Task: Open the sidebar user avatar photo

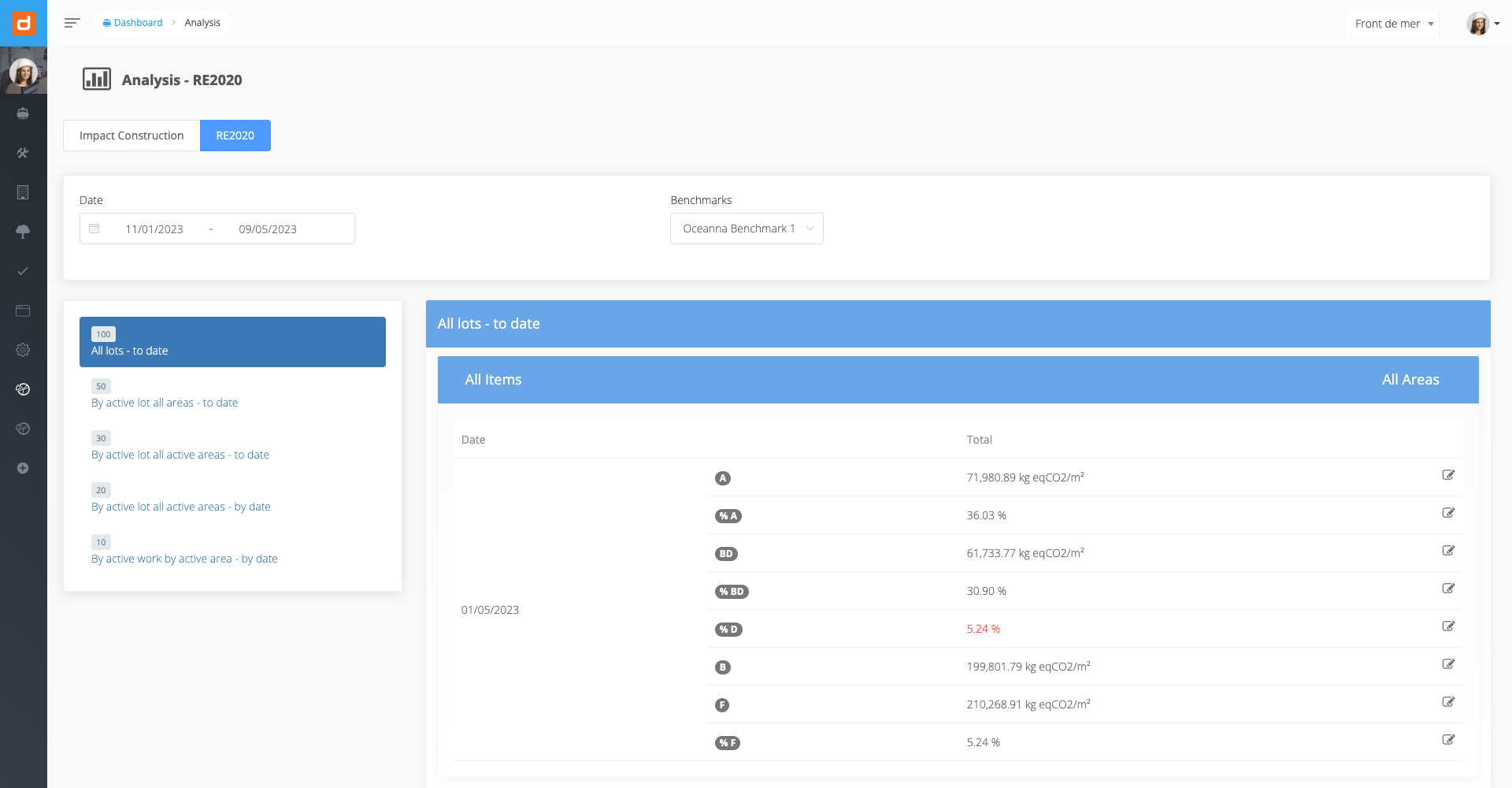Action: 24,73
